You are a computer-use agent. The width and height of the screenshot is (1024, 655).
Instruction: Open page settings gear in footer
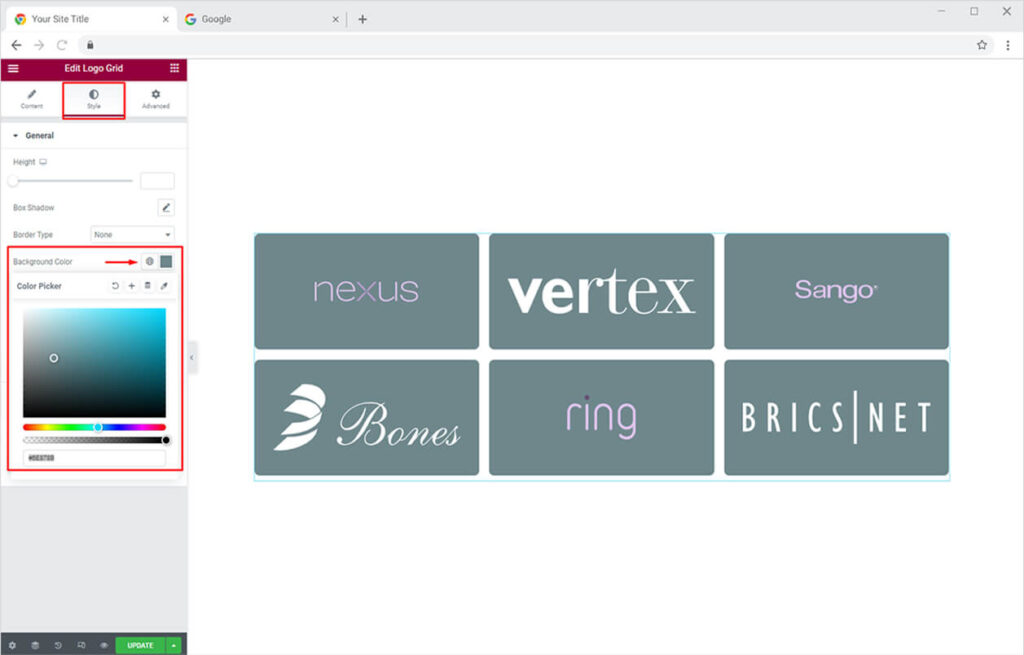[12, 645]
